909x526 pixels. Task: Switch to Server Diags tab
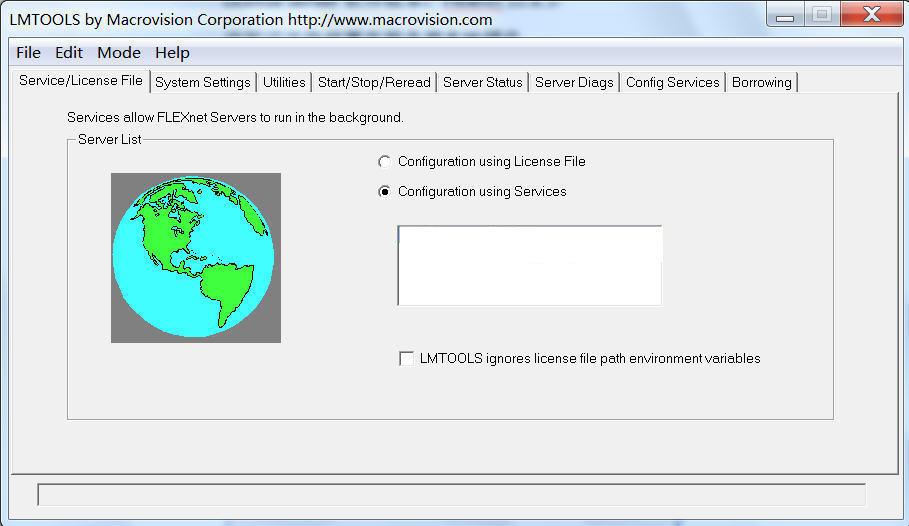(x=574, y=82)
